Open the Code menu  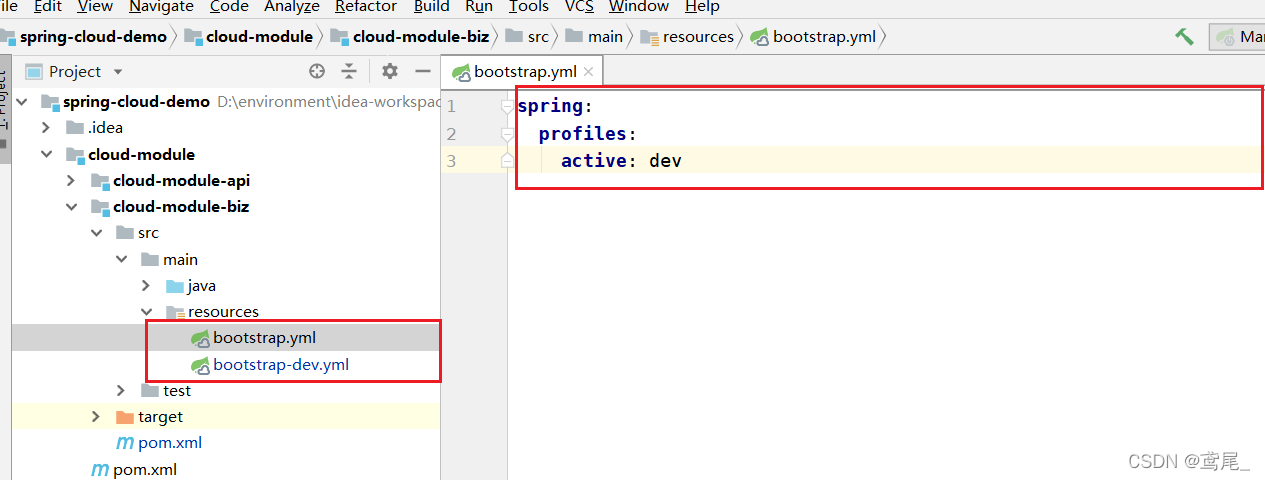point(229,7)
